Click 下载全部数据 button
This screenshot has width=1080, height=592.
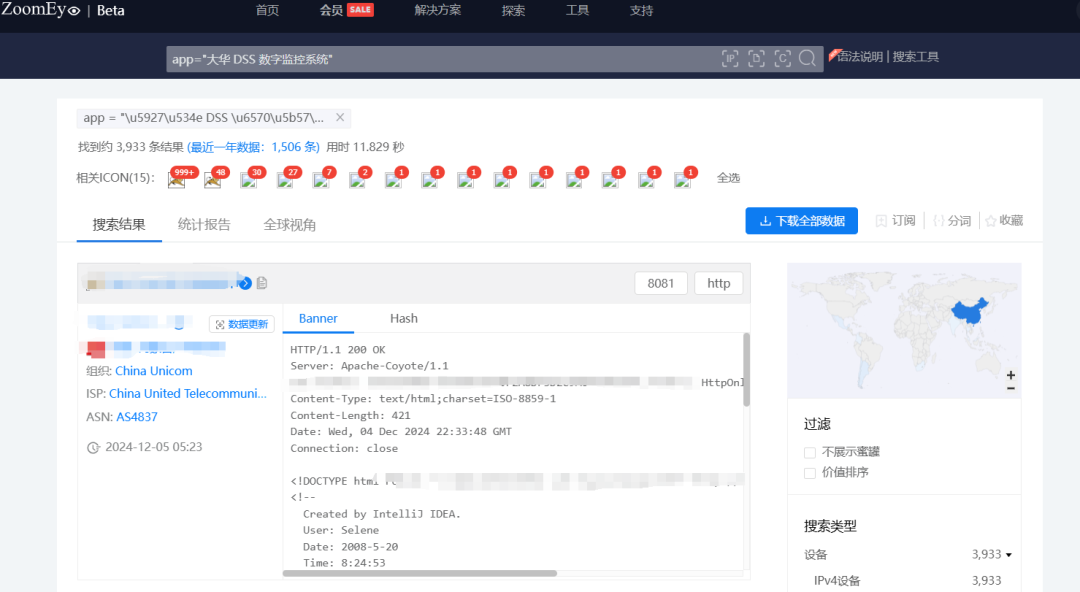coord(802,221)
